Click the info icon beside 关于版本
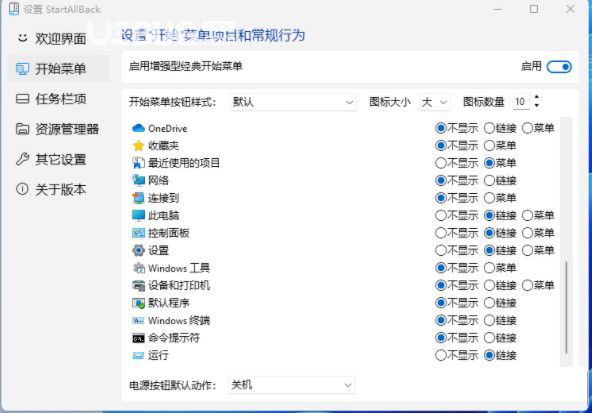 tap(22, 189)
